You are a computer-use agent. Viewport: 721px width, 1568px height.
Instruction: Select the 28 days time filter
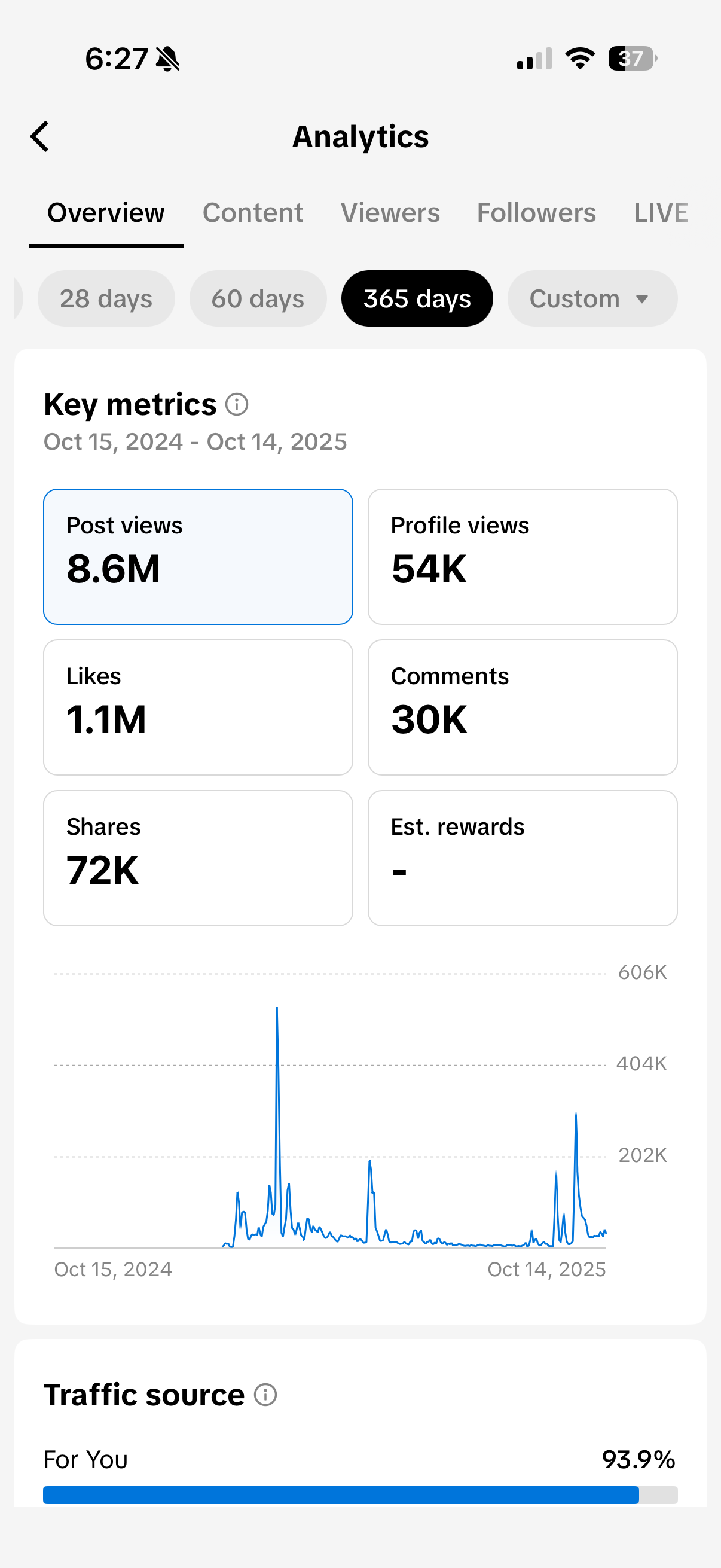106,298
